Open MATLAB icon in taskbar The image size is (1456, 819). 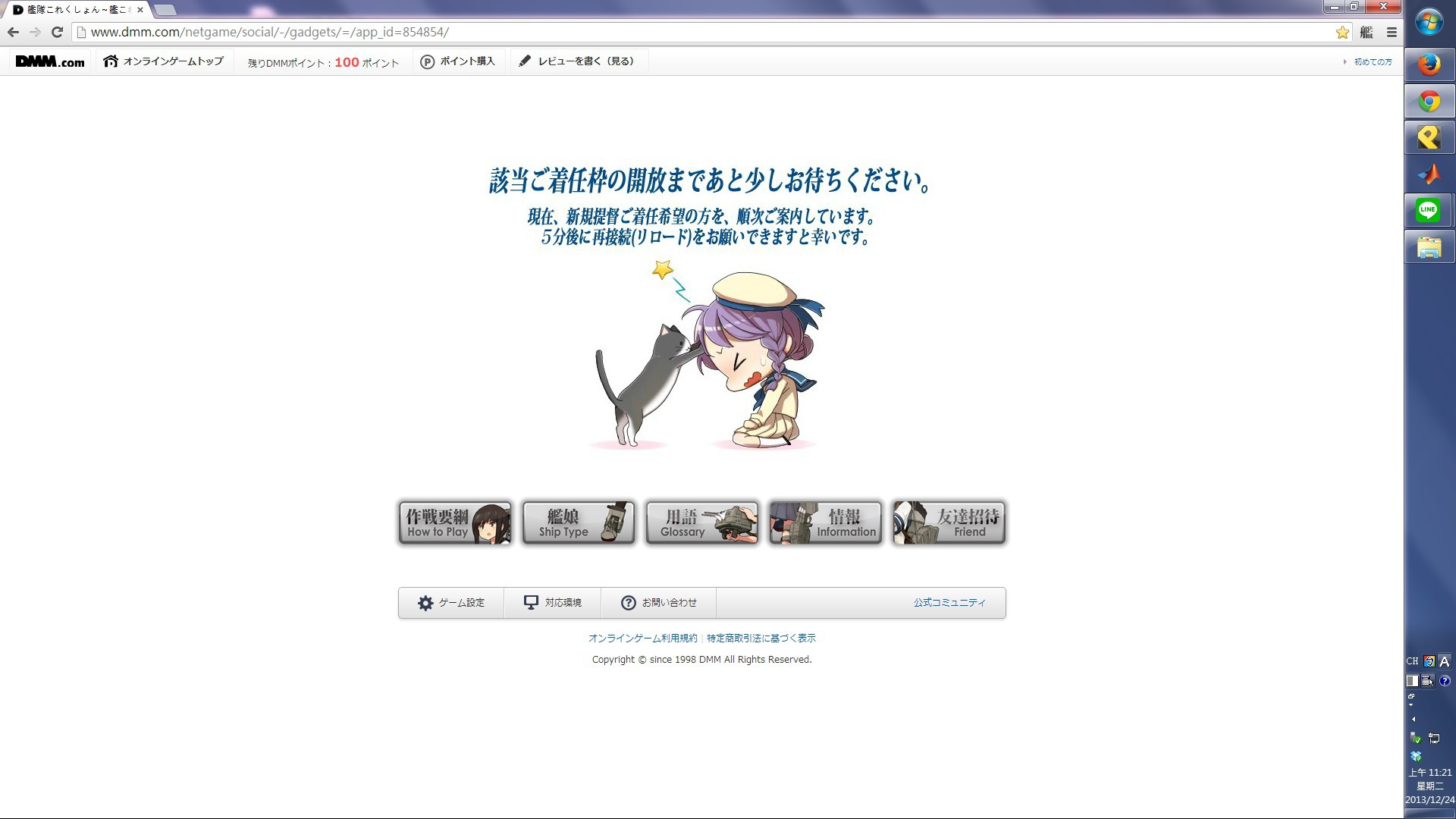[1429, 174]
